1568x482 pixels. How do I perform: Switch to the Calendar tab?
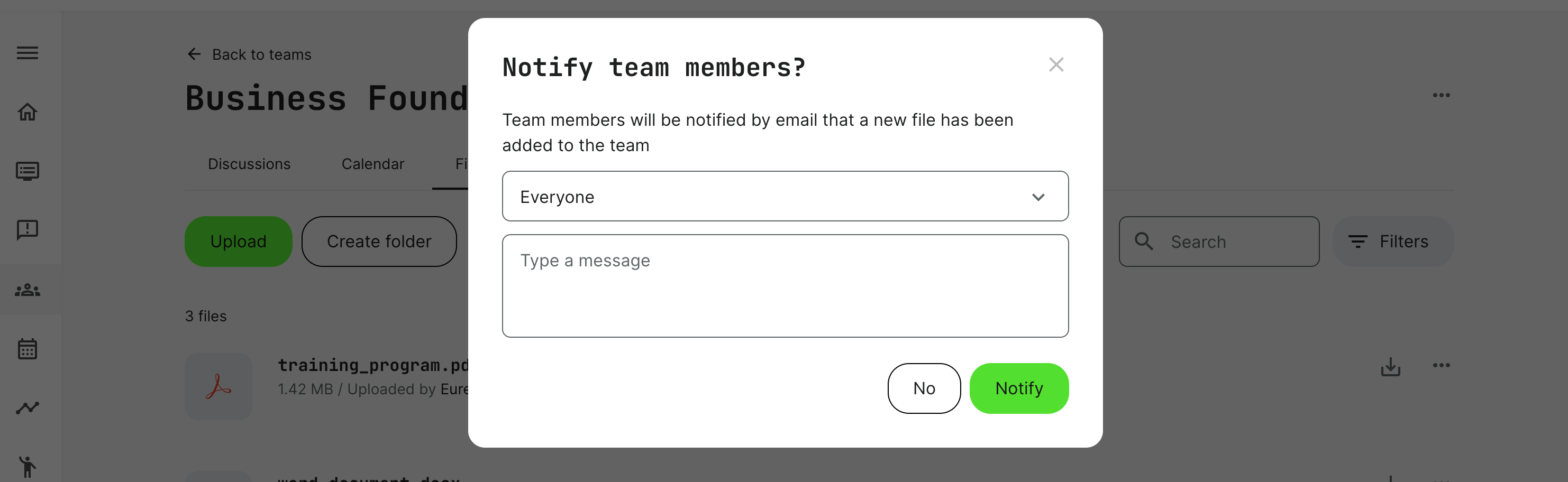[372, 164]
